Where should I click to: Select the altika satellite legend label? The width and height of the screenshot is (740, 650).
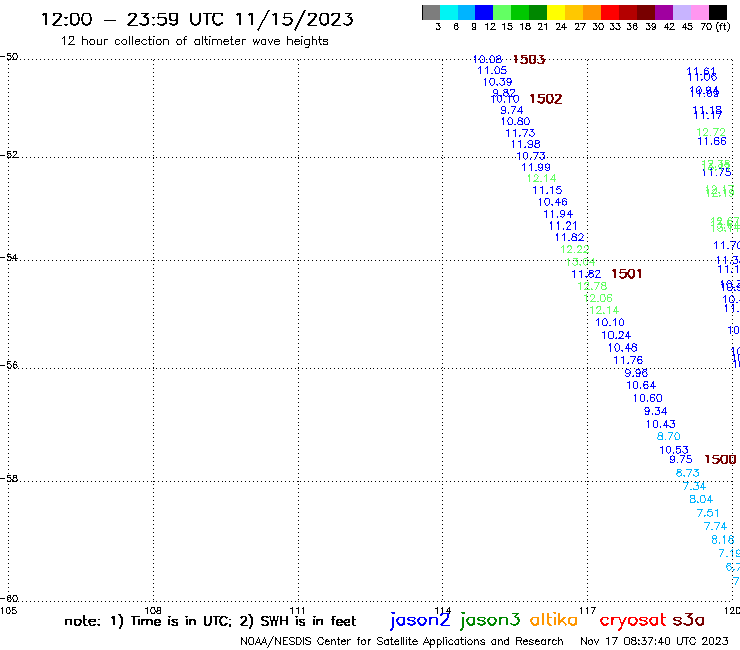(x=553, y=620)
